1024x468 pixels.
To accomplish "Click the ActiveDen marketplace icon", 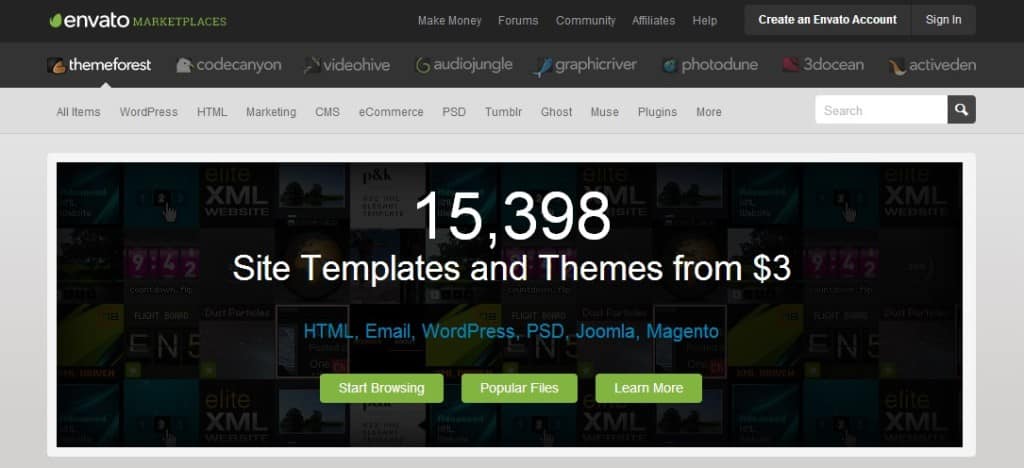I will 897,66.
